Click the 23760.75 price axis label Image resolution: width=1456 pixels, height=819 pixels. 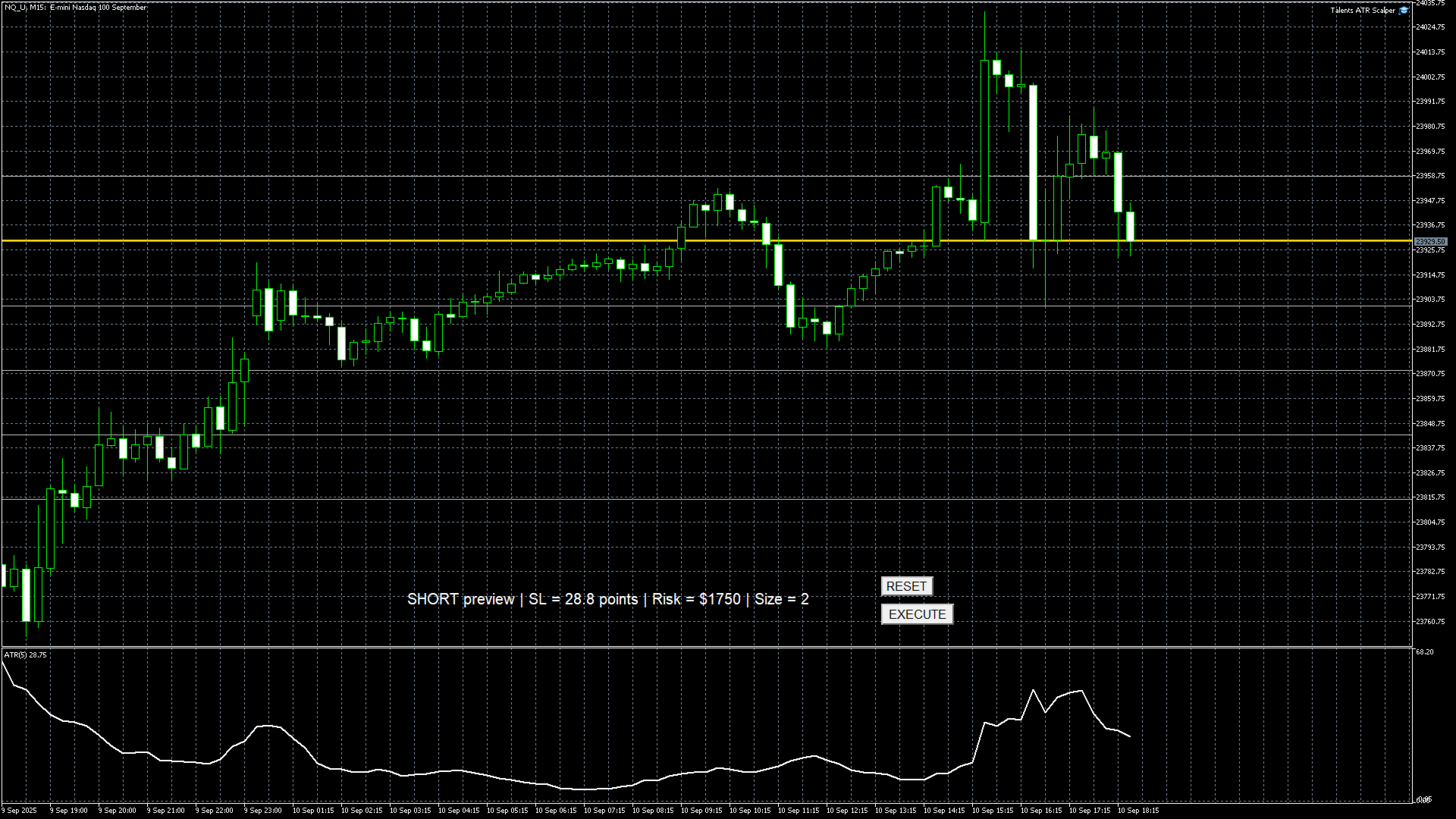(1430, 621)
